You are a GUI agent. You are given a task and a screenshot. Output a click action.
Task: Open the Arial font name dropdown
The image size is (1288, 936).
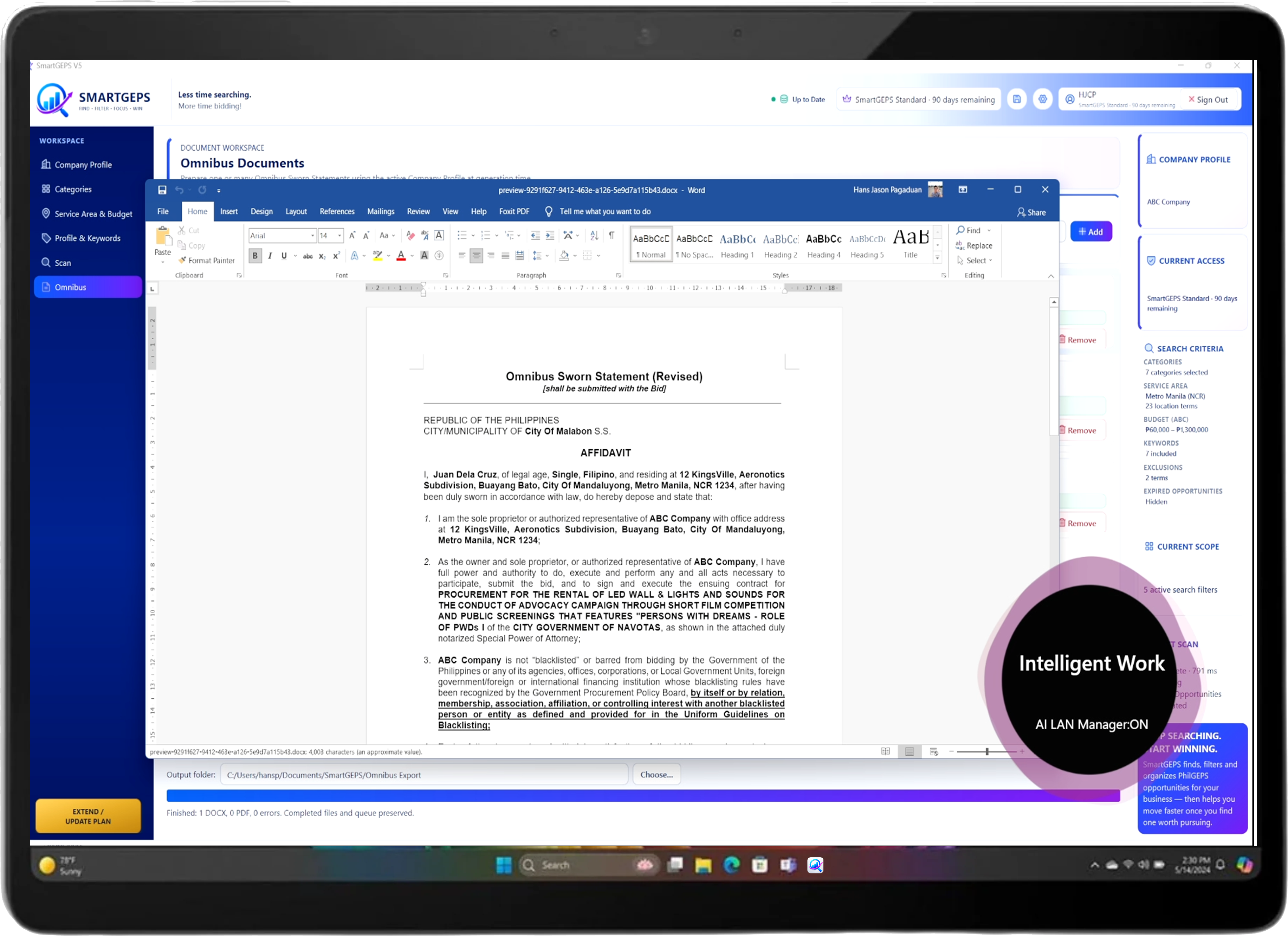click(312, 235)
